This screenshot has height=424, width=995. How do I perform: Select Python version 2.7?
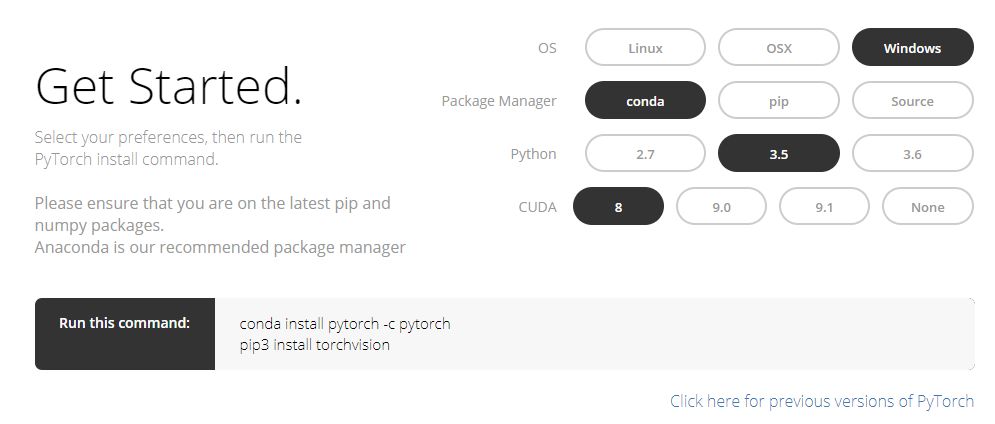(645, 154)
